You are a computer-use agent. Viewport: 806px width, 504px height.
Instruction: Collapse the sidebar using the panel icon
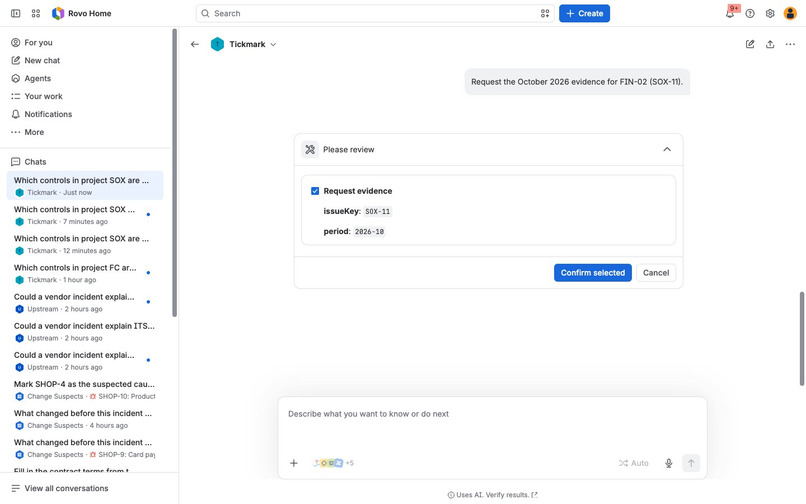tap(15, 13)
